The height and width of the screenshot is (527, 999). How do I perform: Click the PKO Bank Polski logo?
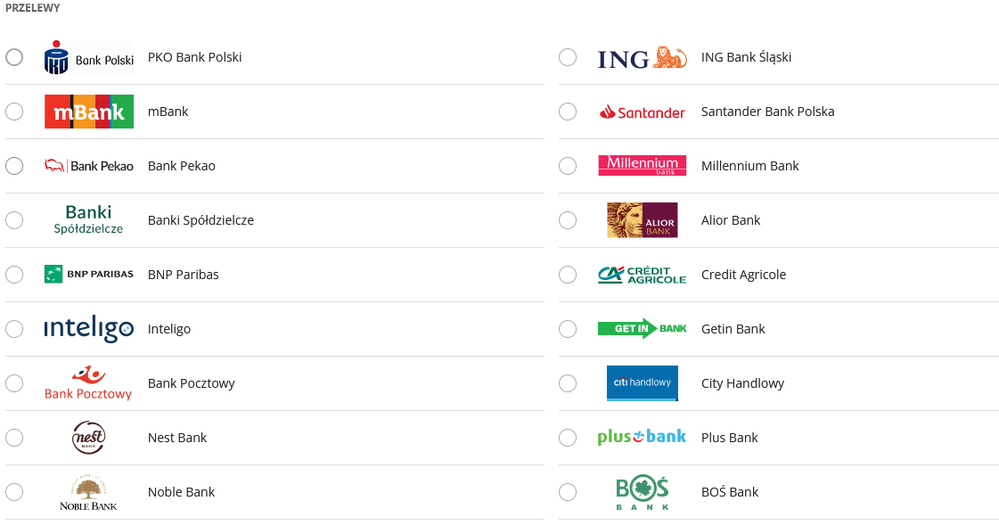[x=89, y=57]
